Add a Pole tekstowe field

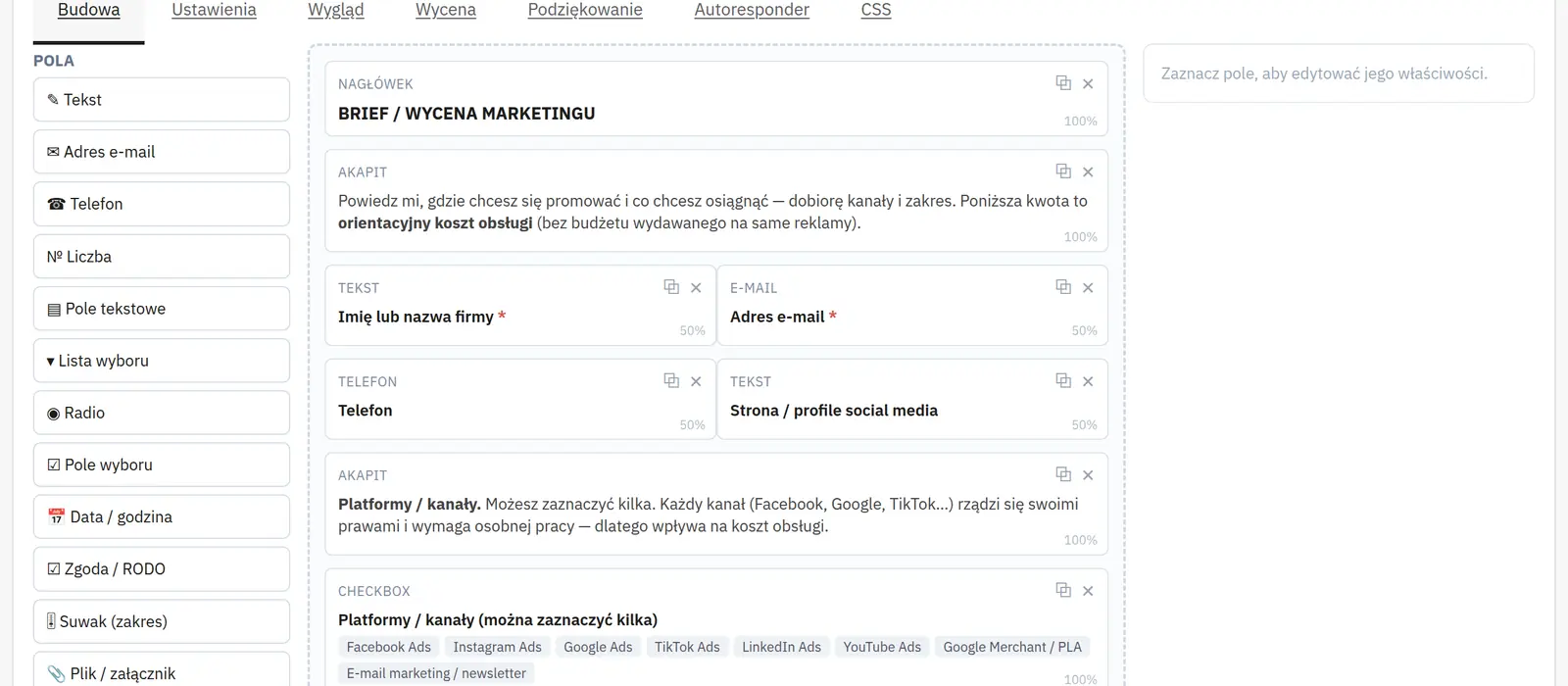[x=162, y=309]
